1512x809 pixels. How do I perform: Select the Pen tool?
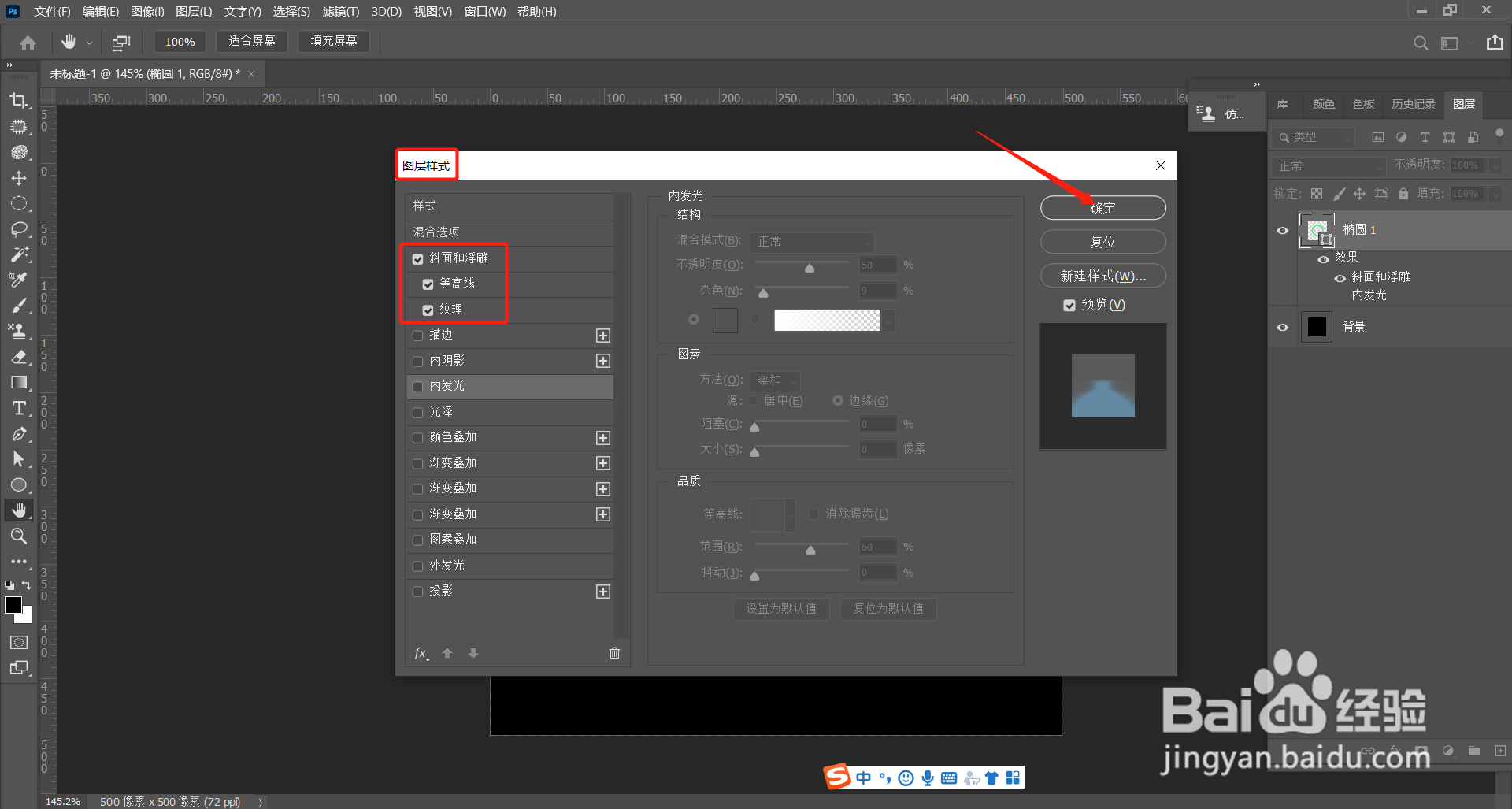[19, 434]
